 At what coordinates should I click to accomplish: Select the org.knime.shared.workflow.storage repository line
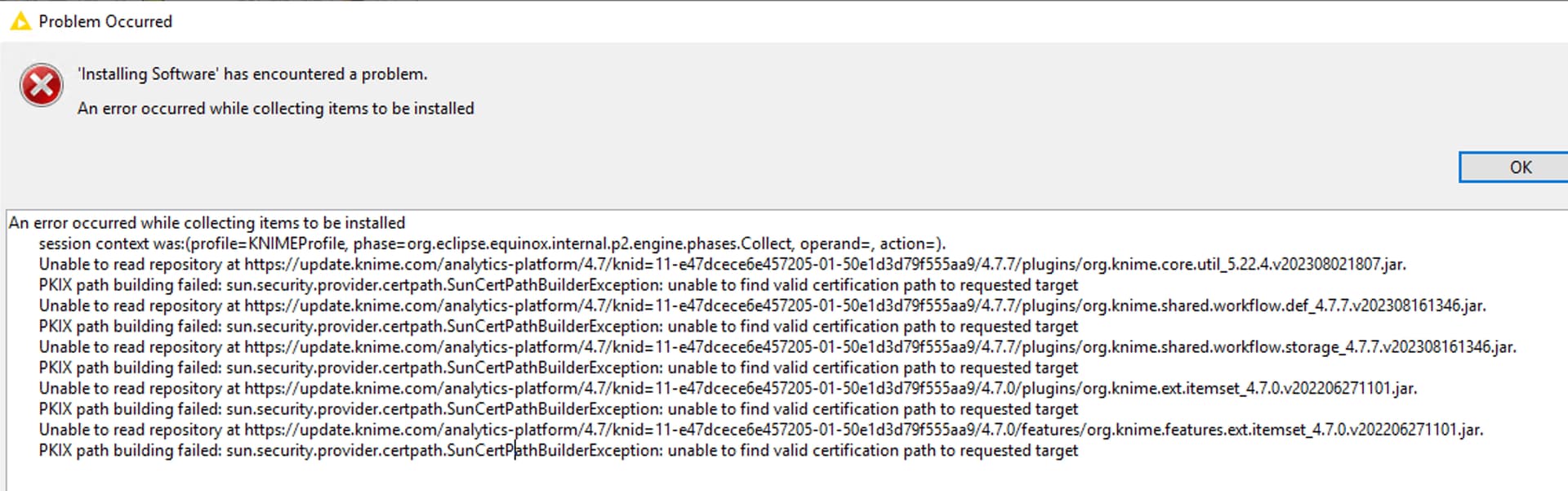777,347
